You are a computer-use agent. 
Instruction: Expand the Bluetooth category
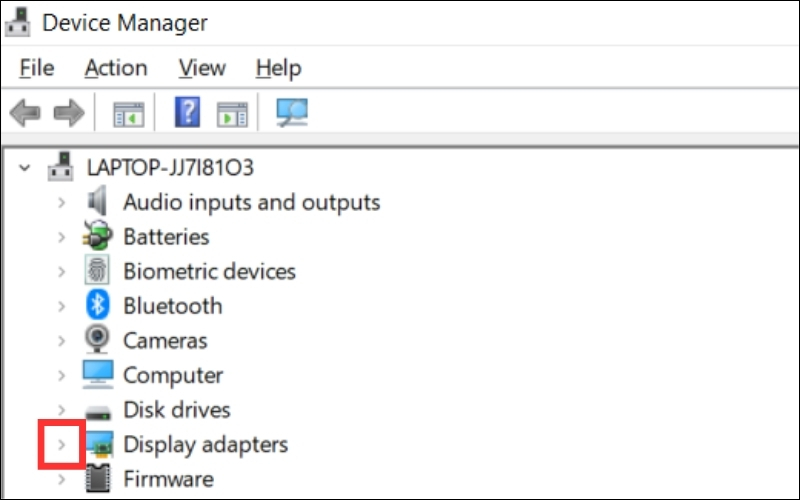coord(61,306)
